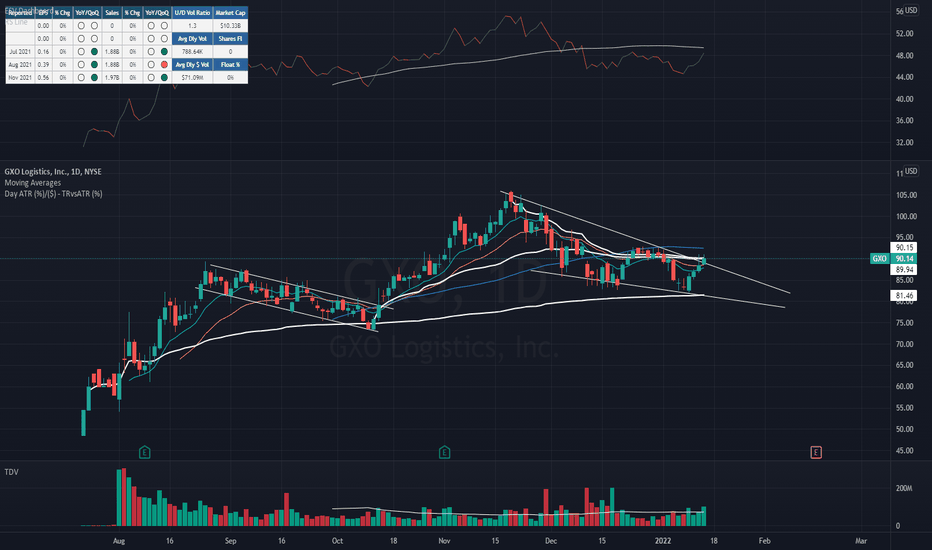This screenshot has width=932, height=550.
Task: Click the Oct date axis label
Action: click(337, 541)
